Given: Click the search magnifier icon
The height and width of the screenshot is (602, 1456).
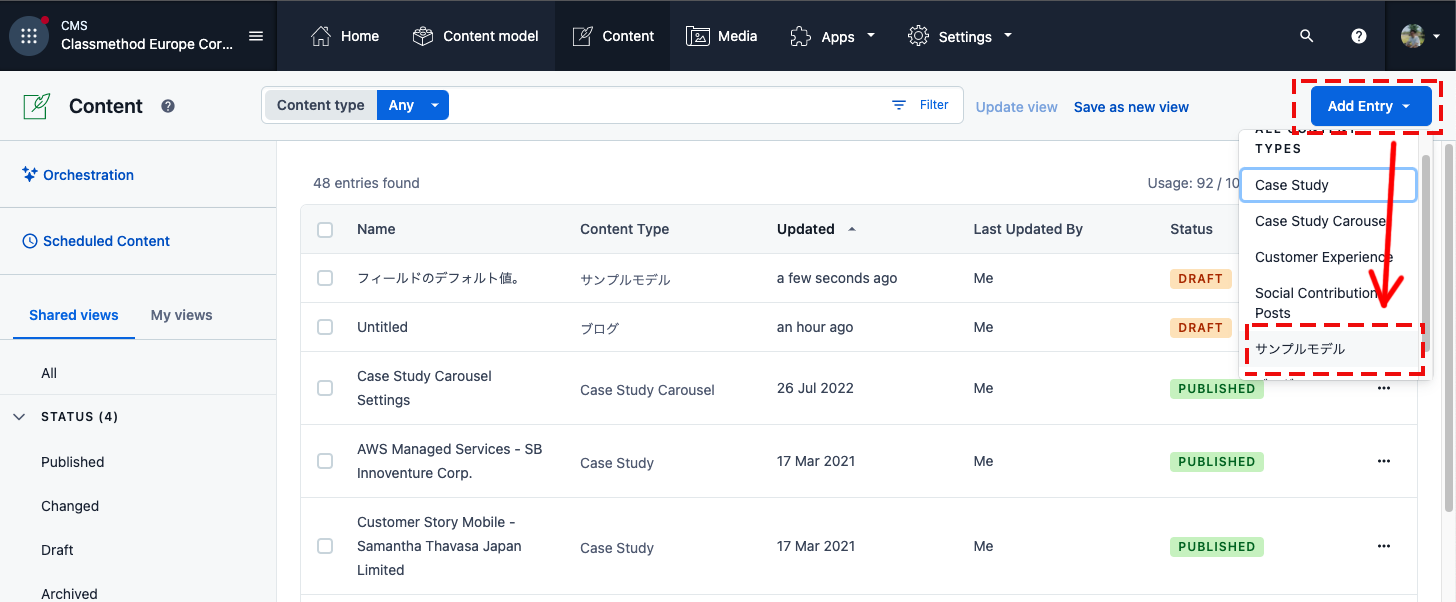Looking at the screenshot, I should tap(1306, 35).
